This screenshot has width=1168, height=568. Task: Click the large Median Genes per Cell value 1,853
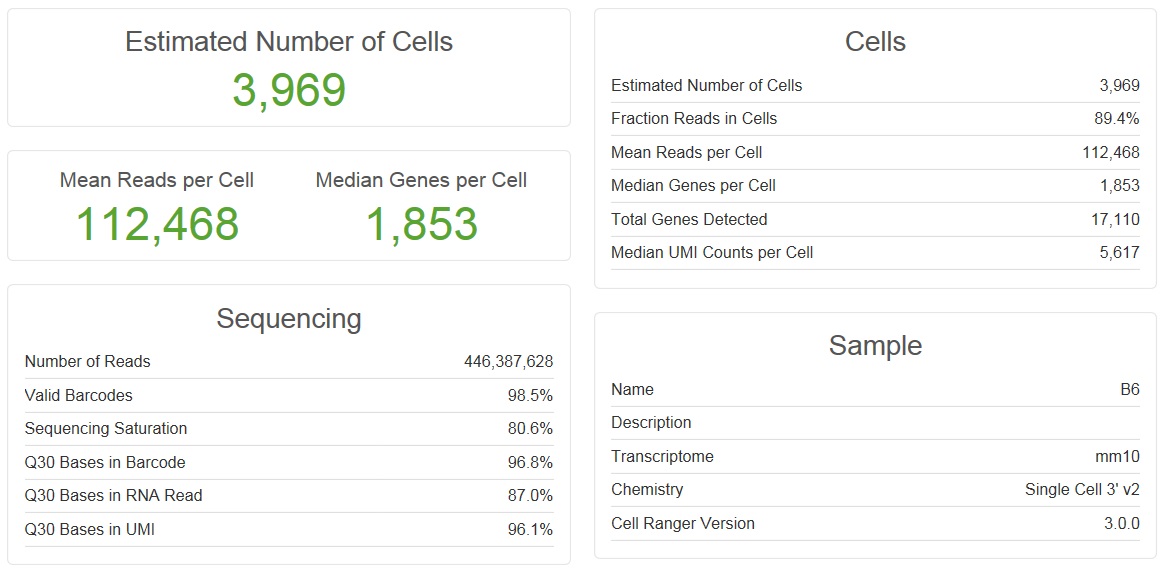pyautogui.click(x=422, y=224)
